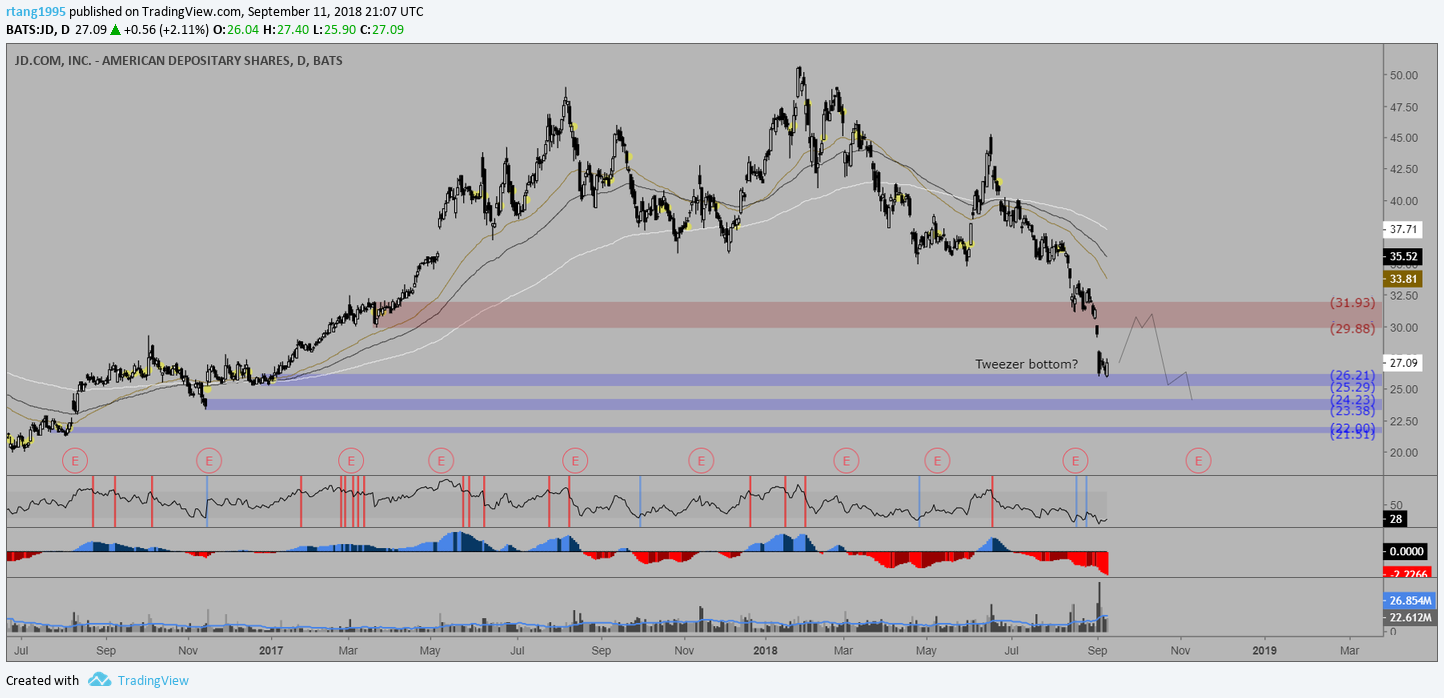Select the BATS:JD, D symbol label
This screenshot has height=698, width=1444.
pyautogui.click(x=40, y=29)
